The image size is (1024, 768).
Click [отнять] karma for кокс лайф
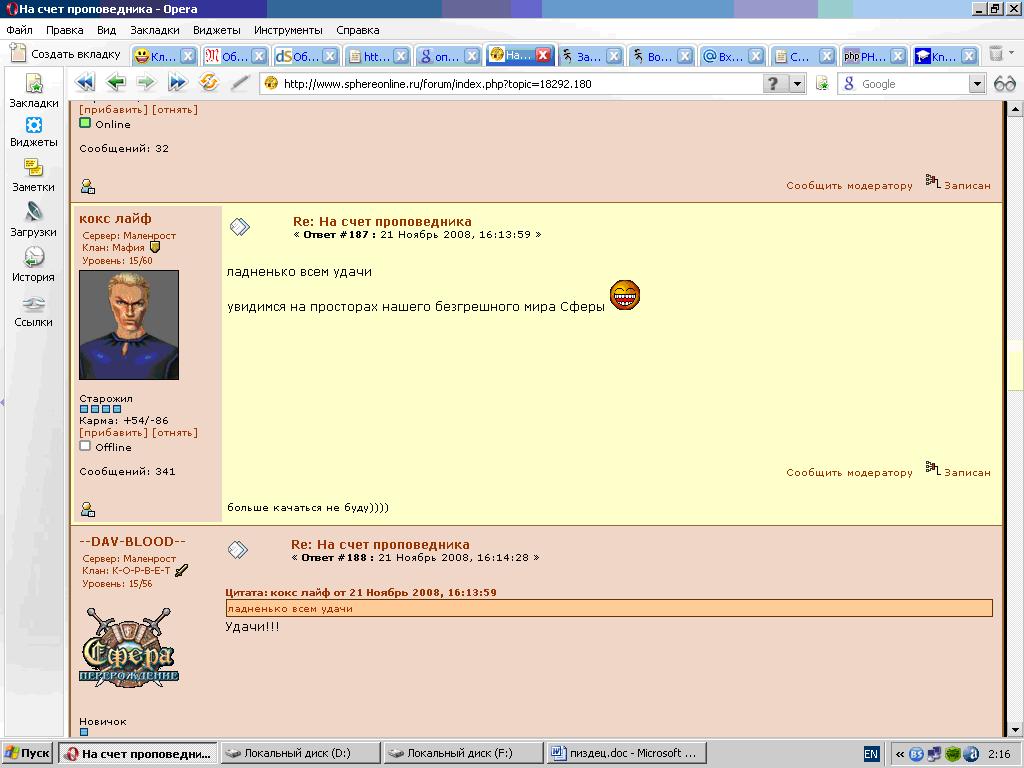tap(174, 432)
